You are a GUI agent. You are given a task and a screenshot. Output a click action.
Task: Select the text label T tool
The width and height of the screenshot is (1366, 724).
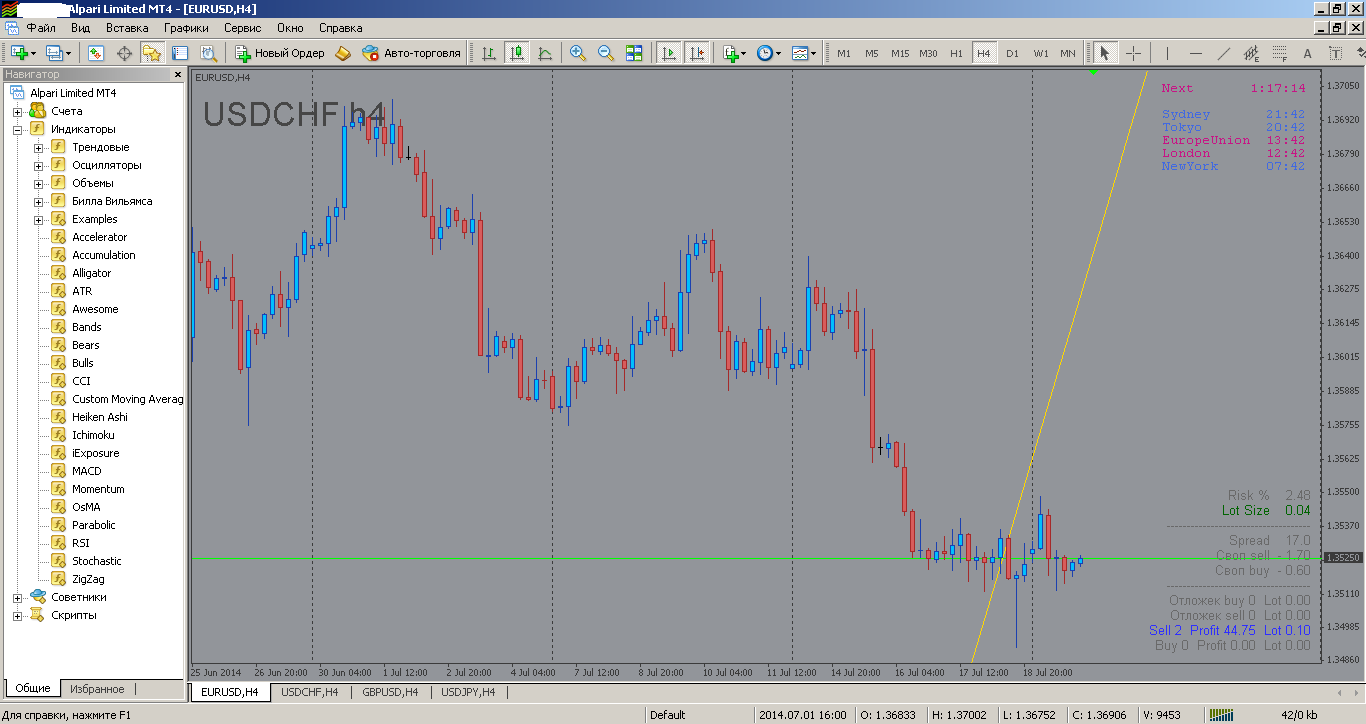tap(1335, 53)
